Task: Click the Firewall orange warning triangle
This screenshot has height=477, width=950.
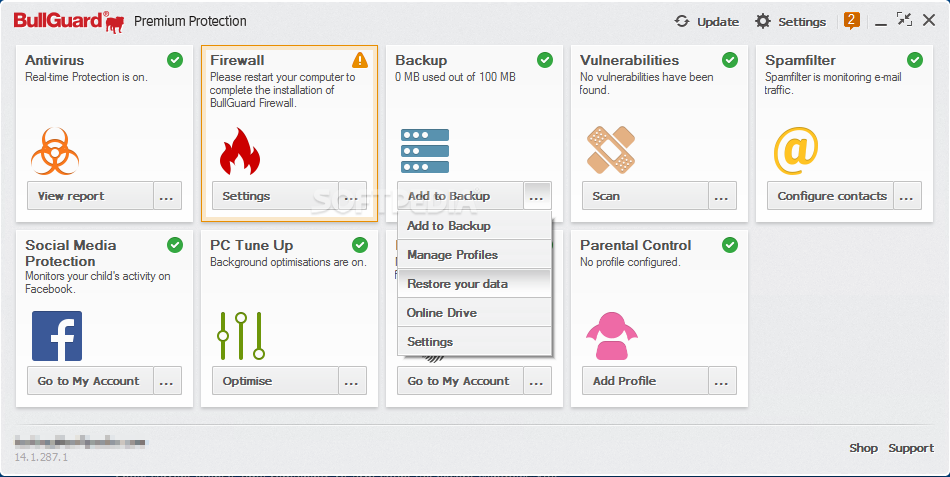Action: click(360, 59)
